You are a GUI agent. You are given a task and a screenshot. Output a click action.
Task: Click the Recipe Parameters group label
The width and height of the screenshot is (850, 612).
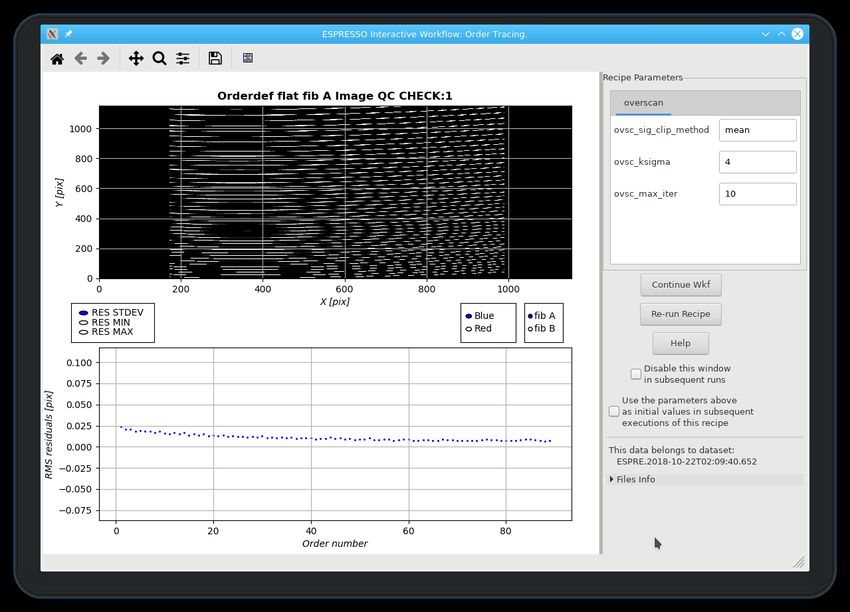pos(643,78)
